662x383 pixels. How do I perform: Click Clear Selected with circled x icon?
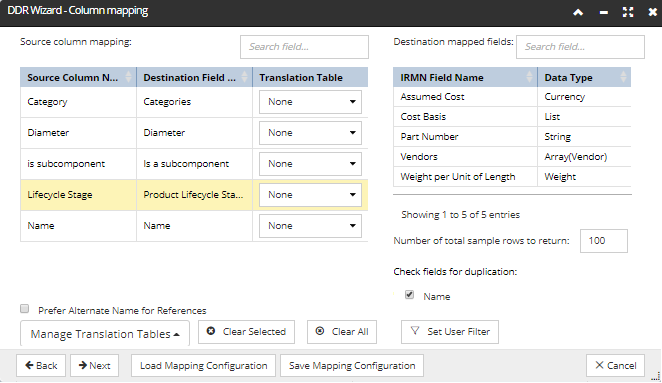click(x=246, y=332)
